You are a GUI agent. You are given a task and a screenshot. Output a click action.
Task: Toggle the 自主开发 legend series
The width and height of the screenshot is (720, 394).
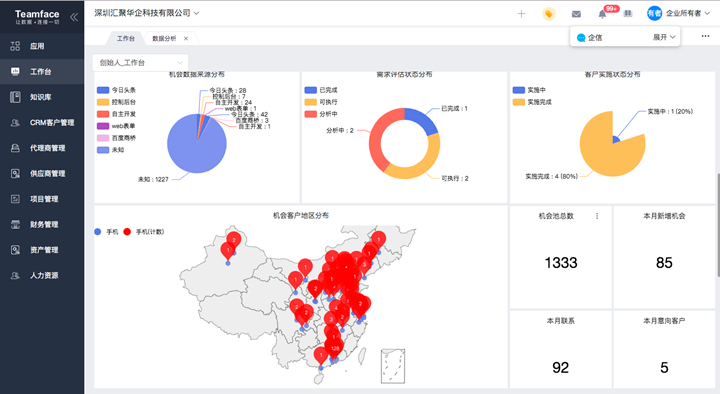pos(116,114)
